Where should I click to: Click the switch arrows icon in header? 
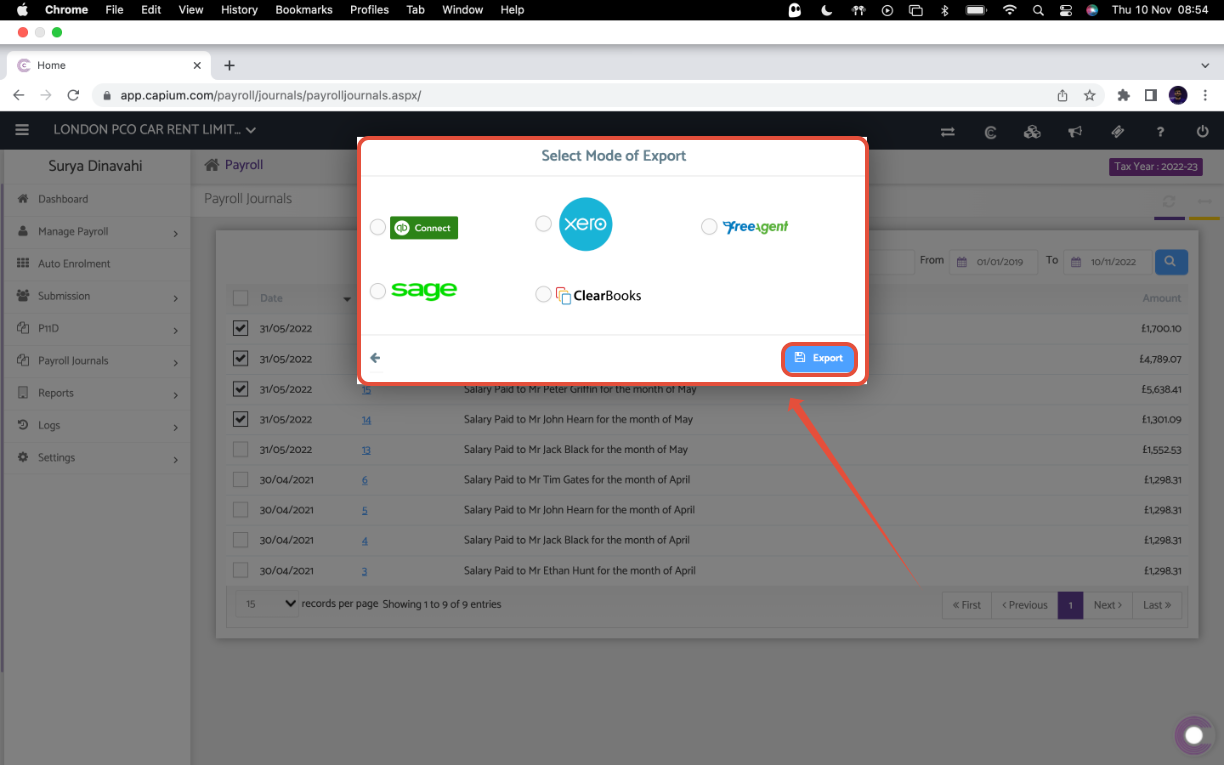(x=948, y=131)
